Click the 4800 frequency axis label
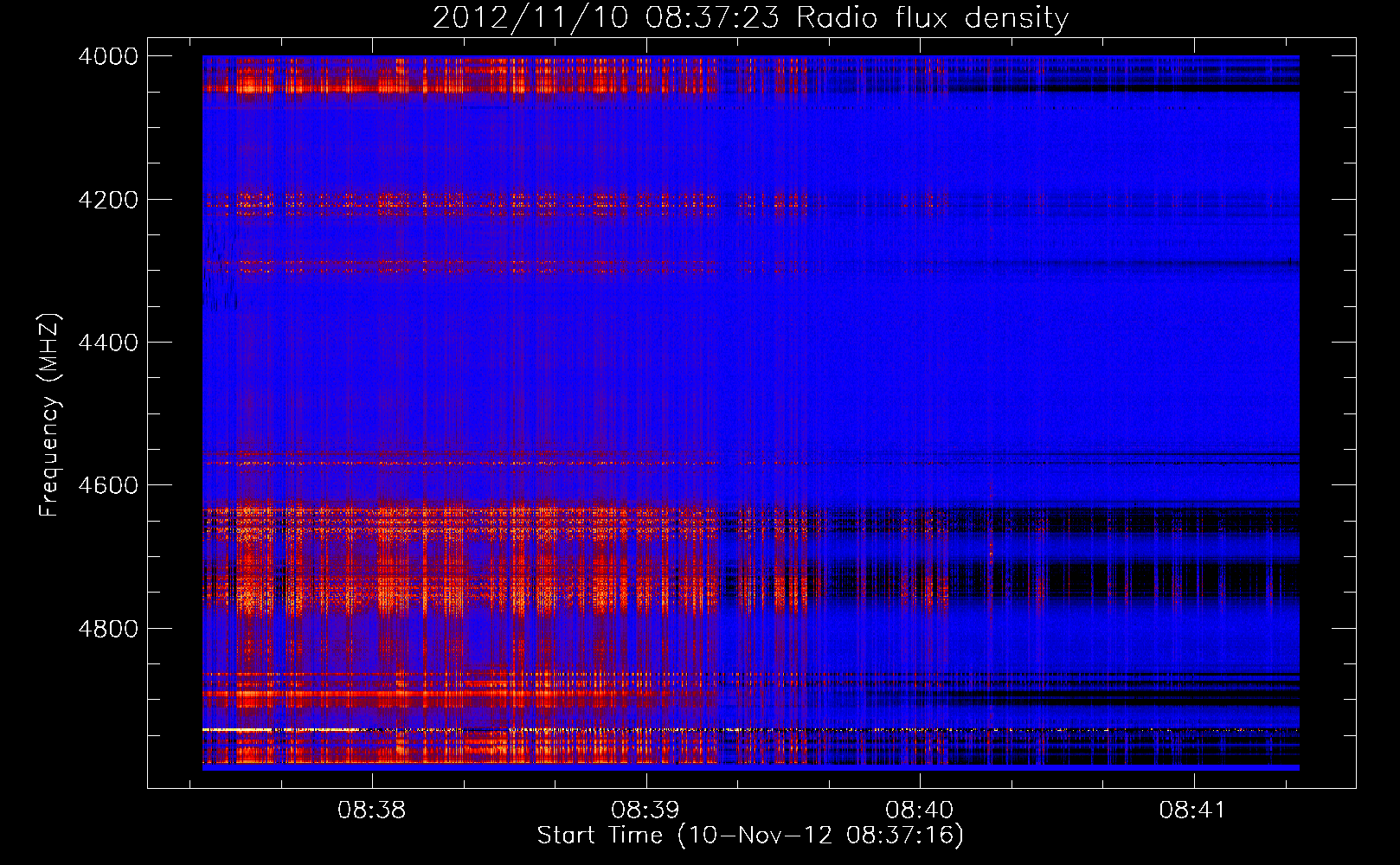The image size is (1400, 865). coord(108,629)
